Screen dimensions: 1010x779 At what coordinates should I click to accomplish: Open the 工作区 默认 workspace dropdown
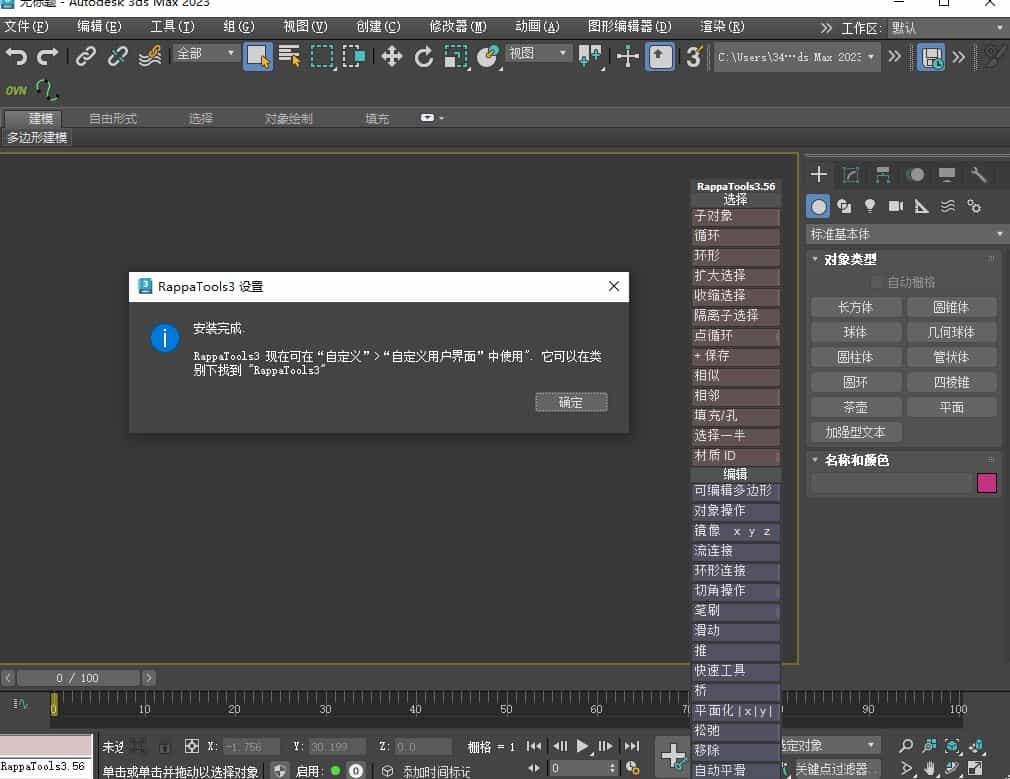(947, 28)
